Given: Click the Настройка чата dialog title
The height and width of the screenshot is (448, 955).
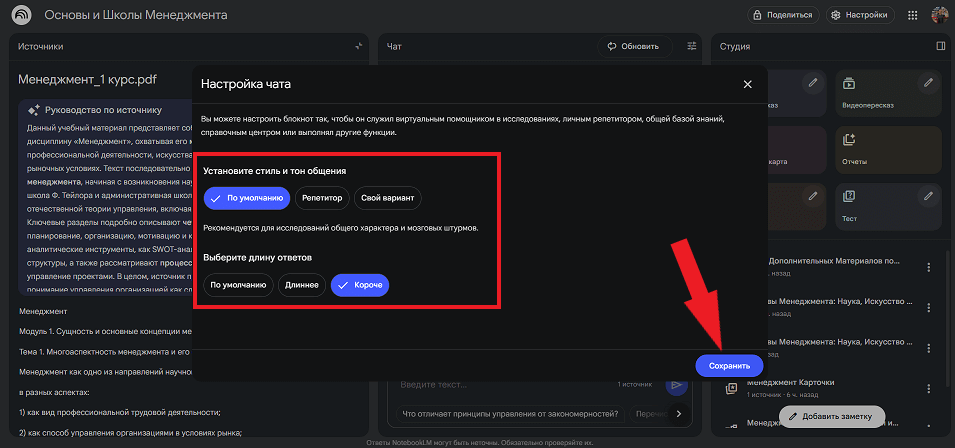Looking at the screenshot, I should [x=246, y=84].
